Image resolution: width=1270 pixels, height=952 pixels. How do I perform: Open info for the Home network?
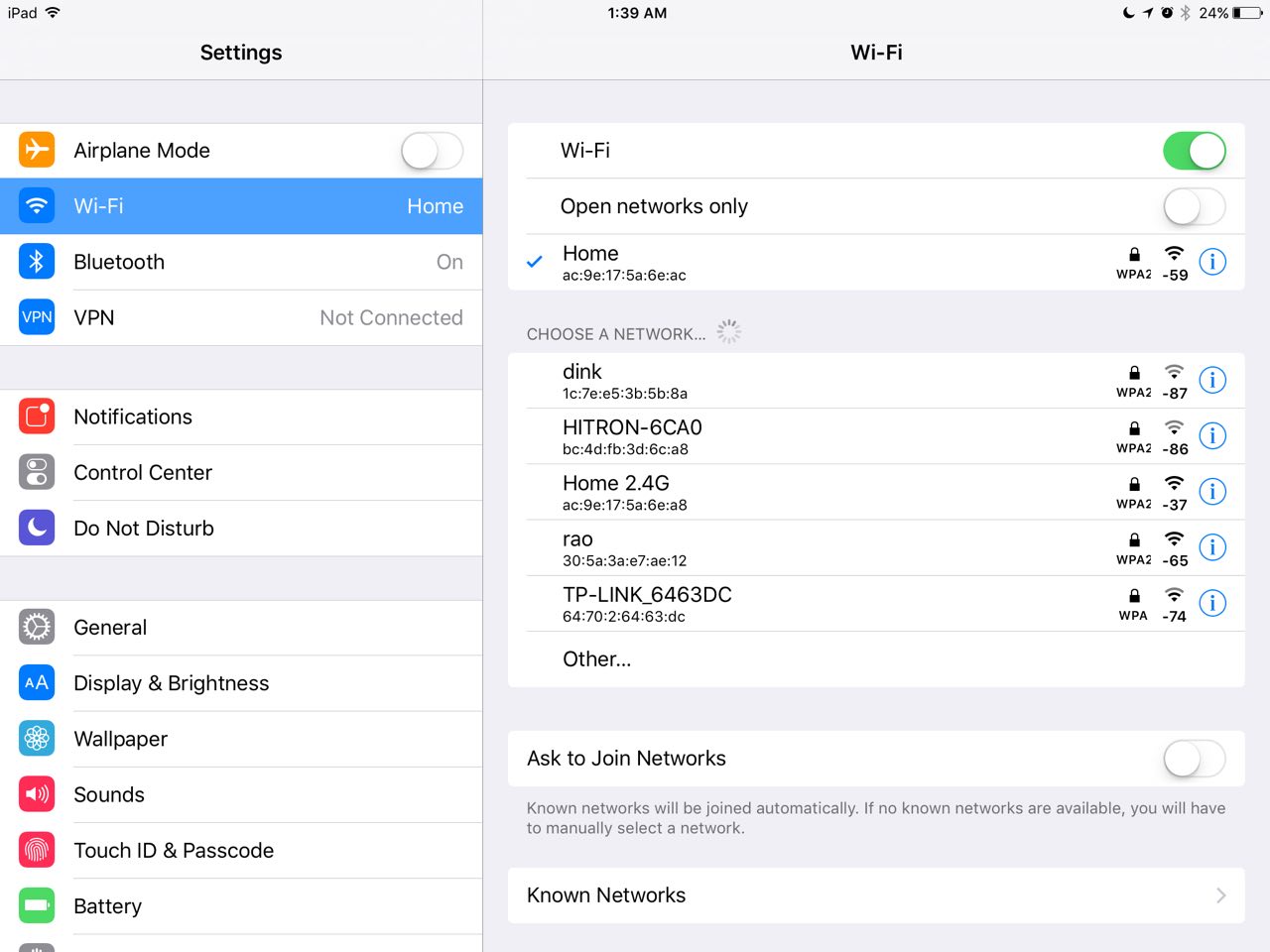click(1212, 262)
